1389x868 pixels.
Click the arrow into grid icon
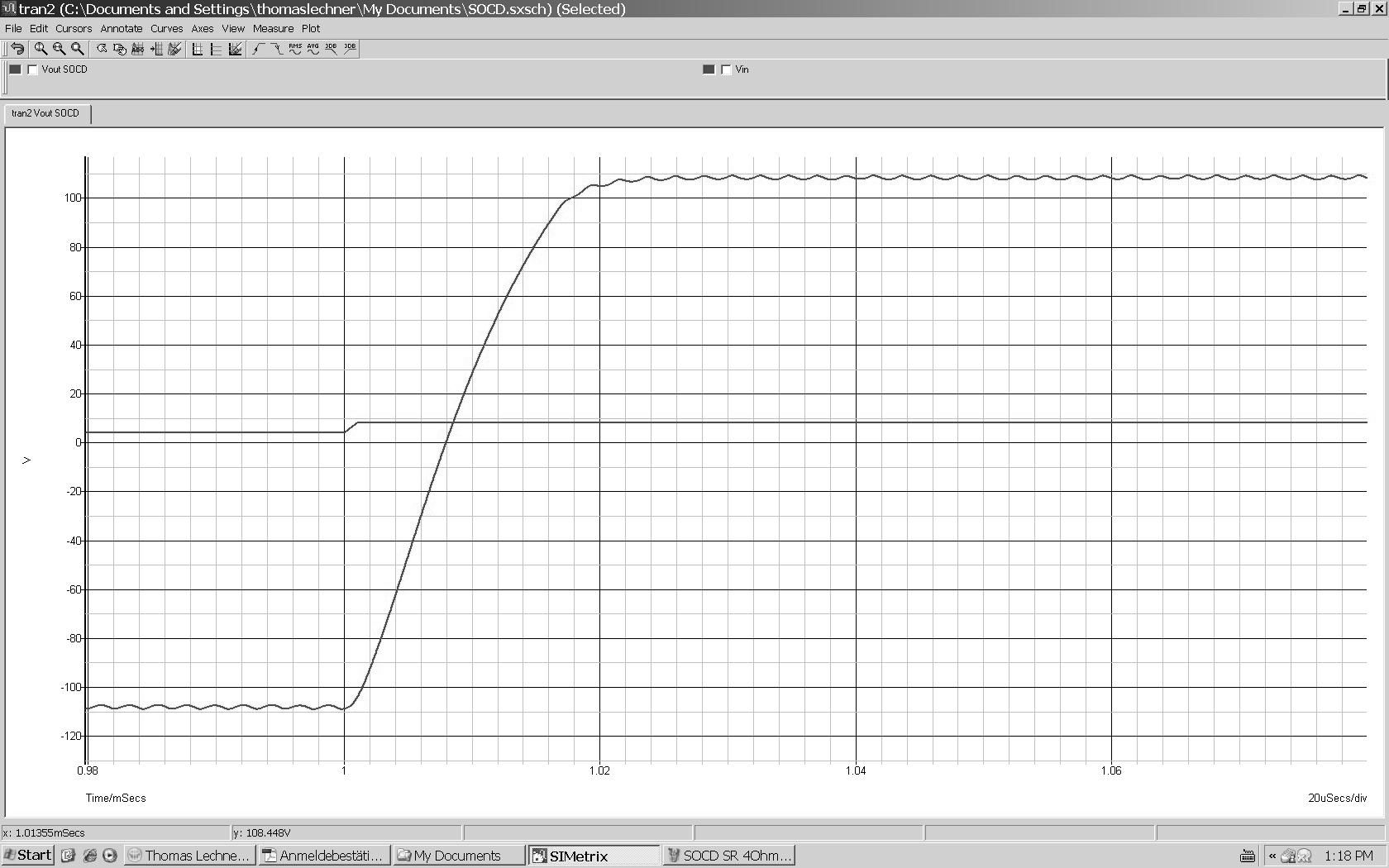156,49
